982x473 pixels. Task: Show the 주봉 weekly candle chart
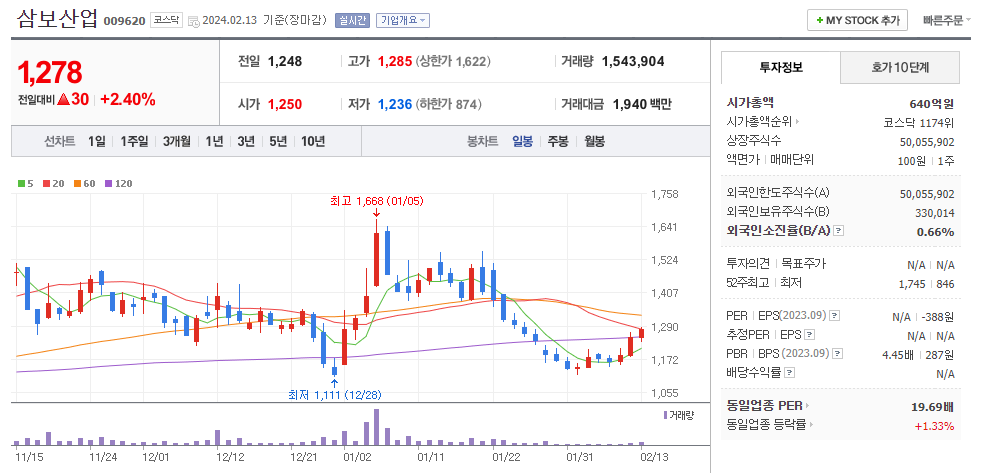tap(558, 142)
